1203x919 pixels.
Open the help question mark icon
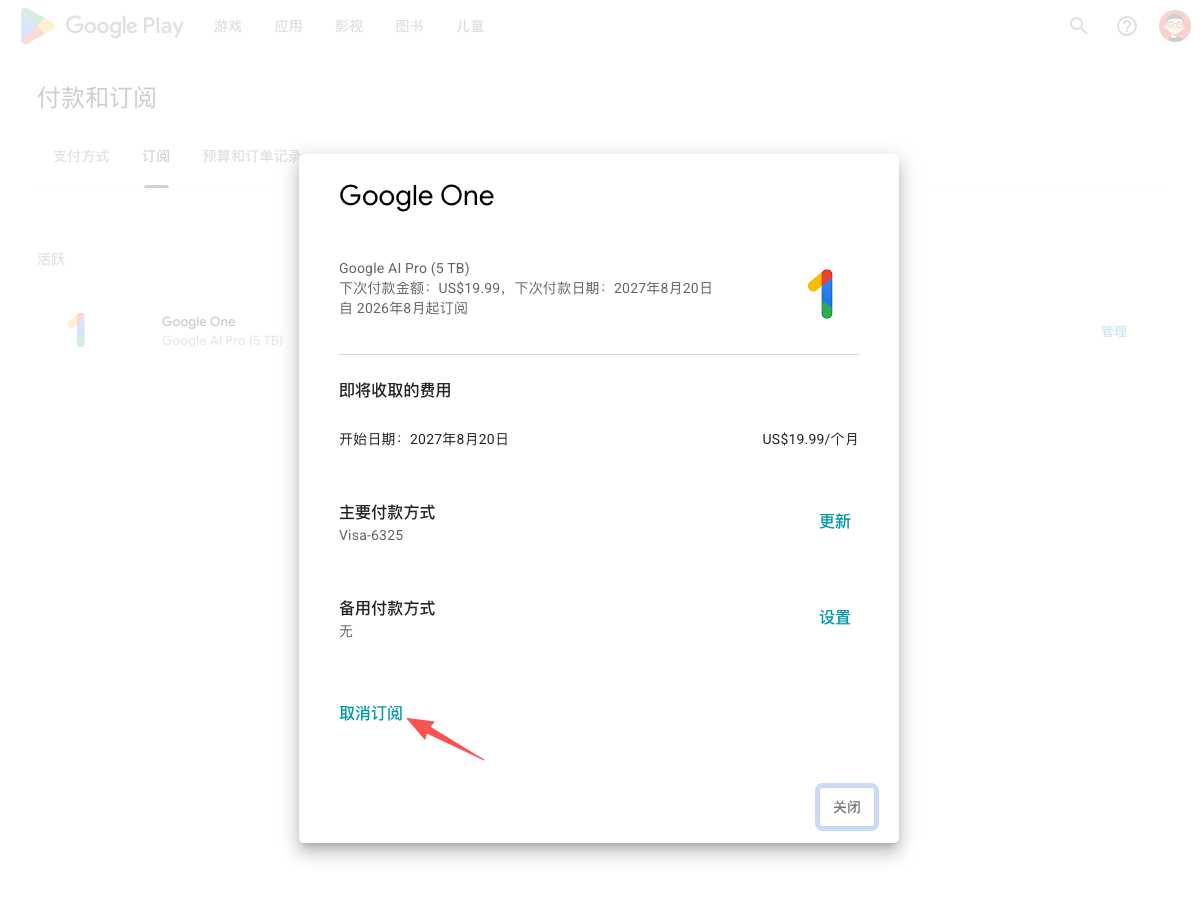click(x=1127, y=26)
